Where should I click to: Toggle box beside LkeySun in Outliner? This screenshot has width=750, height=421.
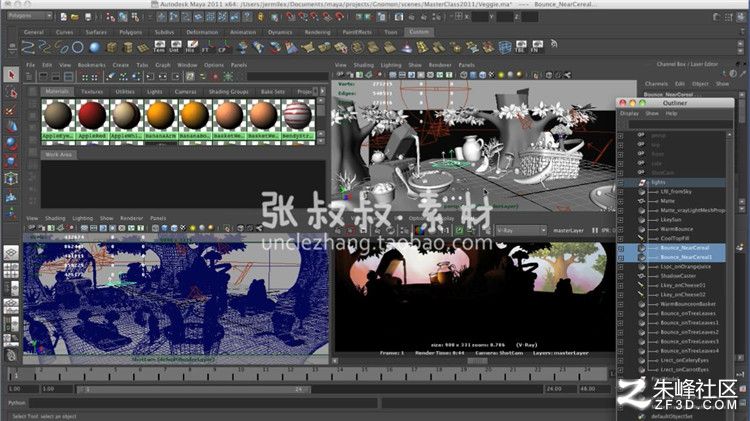(x=620, y=220)
